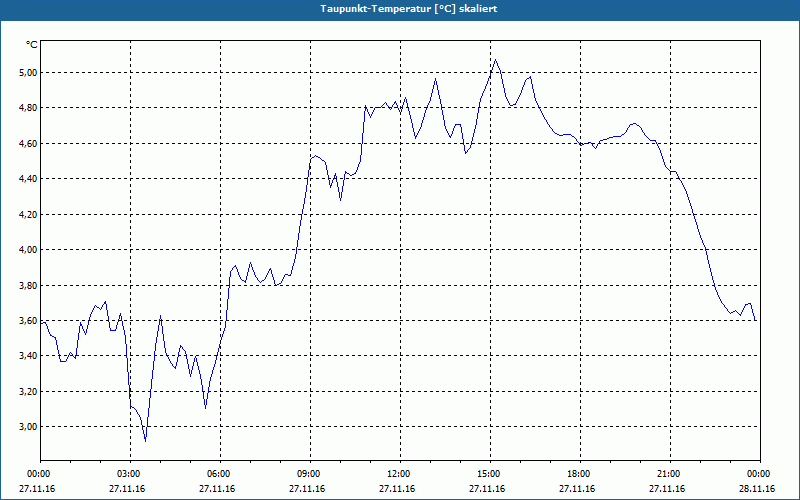The image size is (800, 500).
Task: Select the 12:00 time label
Action: click(x=398, y=474)
